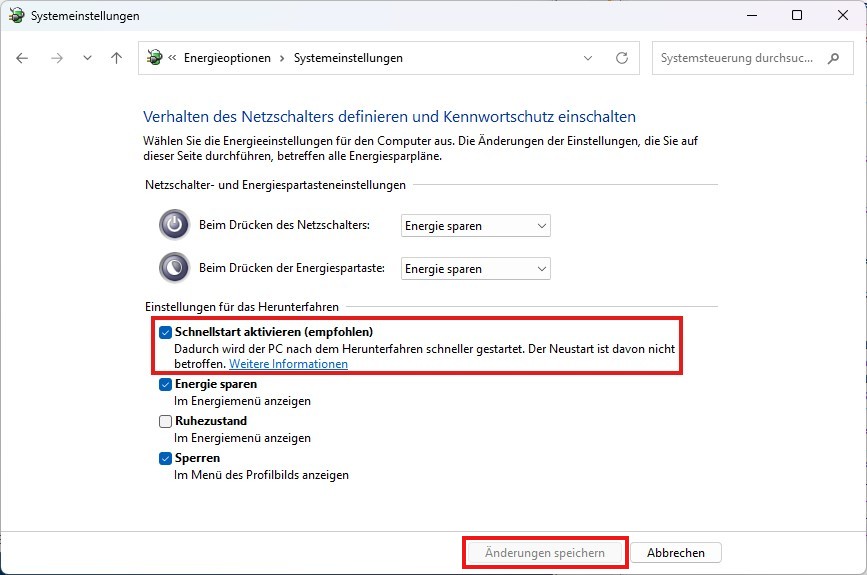Open the Weitere Informationen link
The image size is (867, 575).
(289, 364)
